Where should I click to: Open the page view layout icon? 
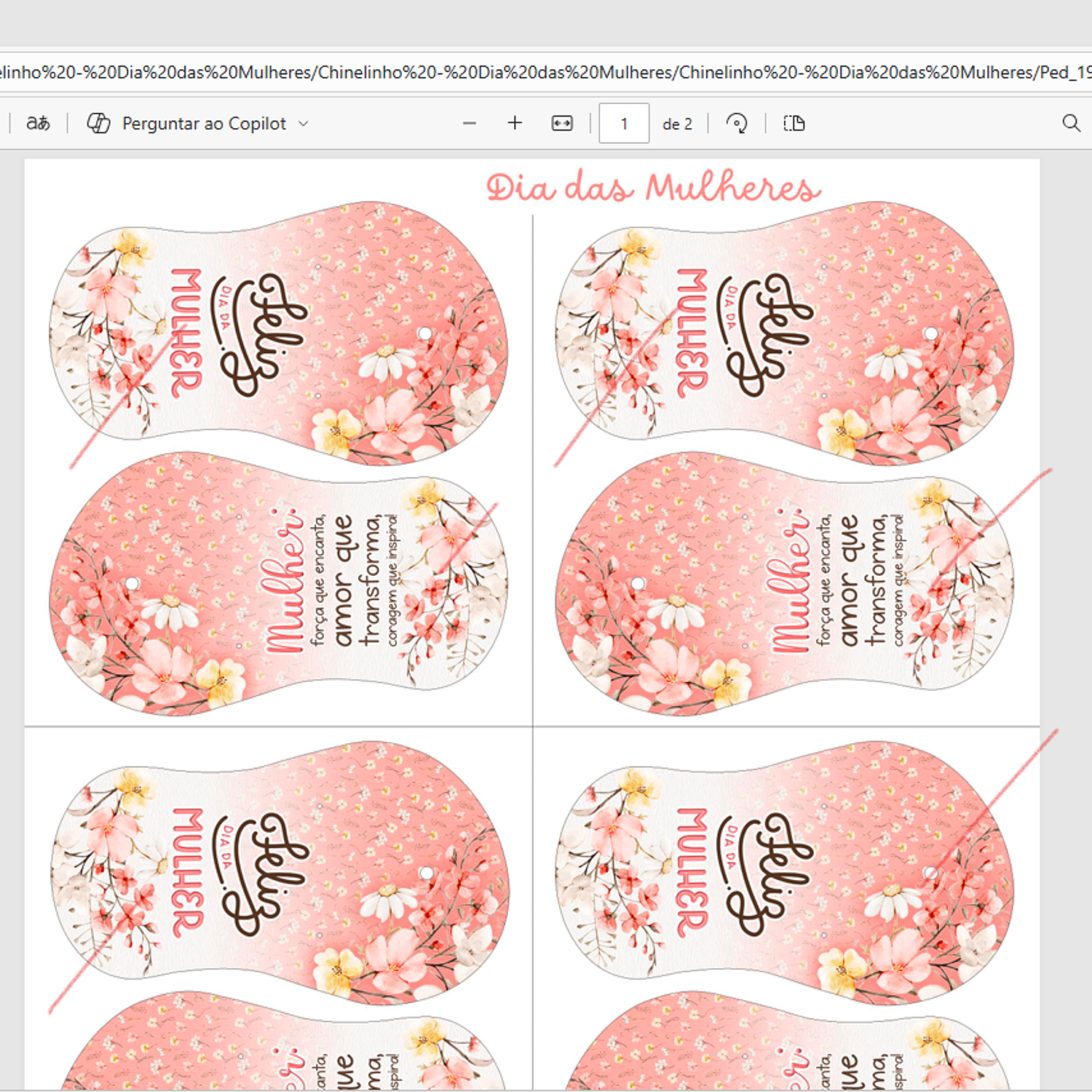click(x=794, y=124)
